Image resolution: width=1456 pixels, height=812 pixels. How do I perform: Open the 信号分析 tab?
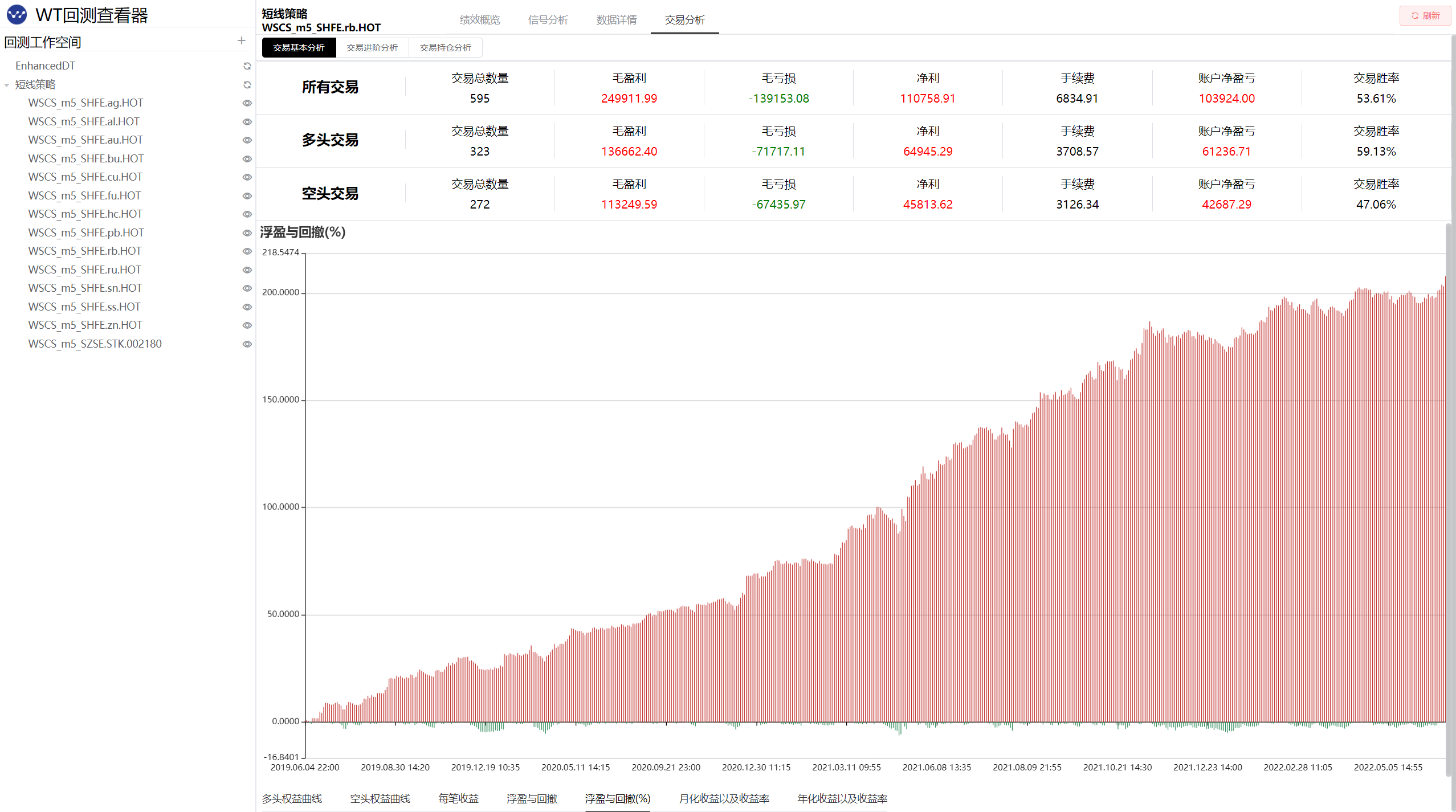(x=548, y=20)
